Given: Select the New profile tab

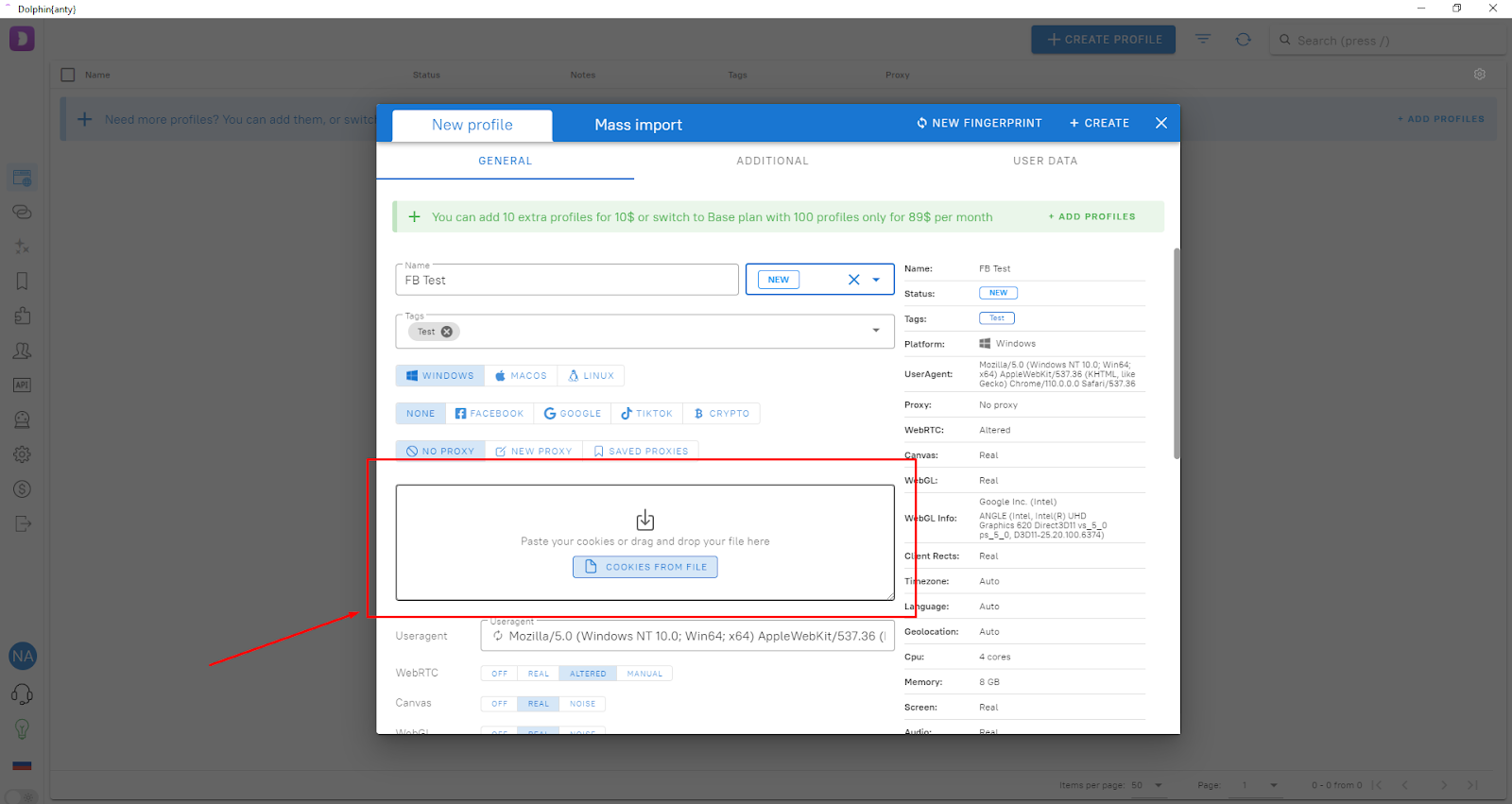Looking at the screenshot, I should (x=472, y=125).
